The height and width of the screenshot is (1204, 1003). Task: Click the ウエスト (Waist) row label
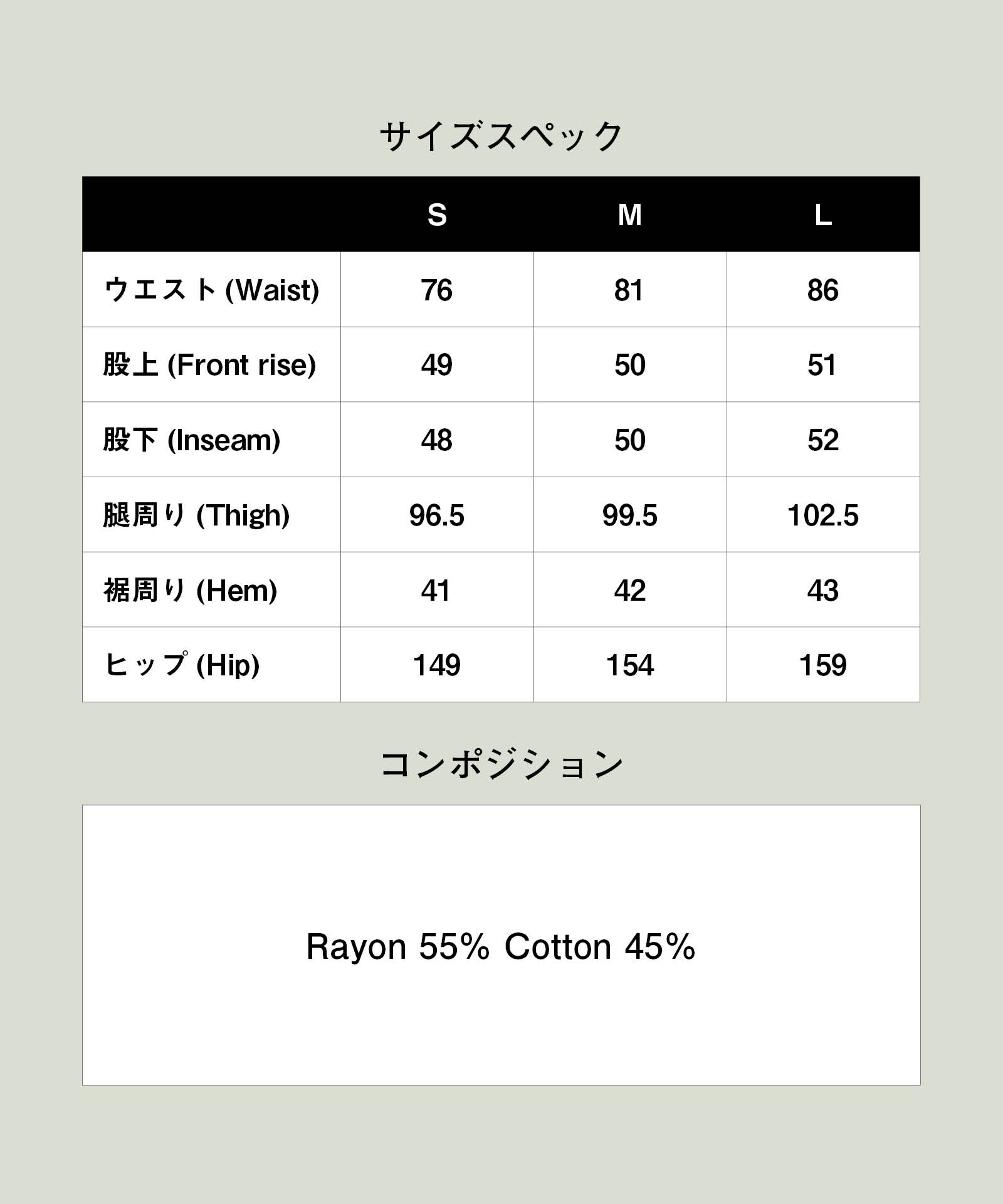pyautogui.click(x=212, y=290)
